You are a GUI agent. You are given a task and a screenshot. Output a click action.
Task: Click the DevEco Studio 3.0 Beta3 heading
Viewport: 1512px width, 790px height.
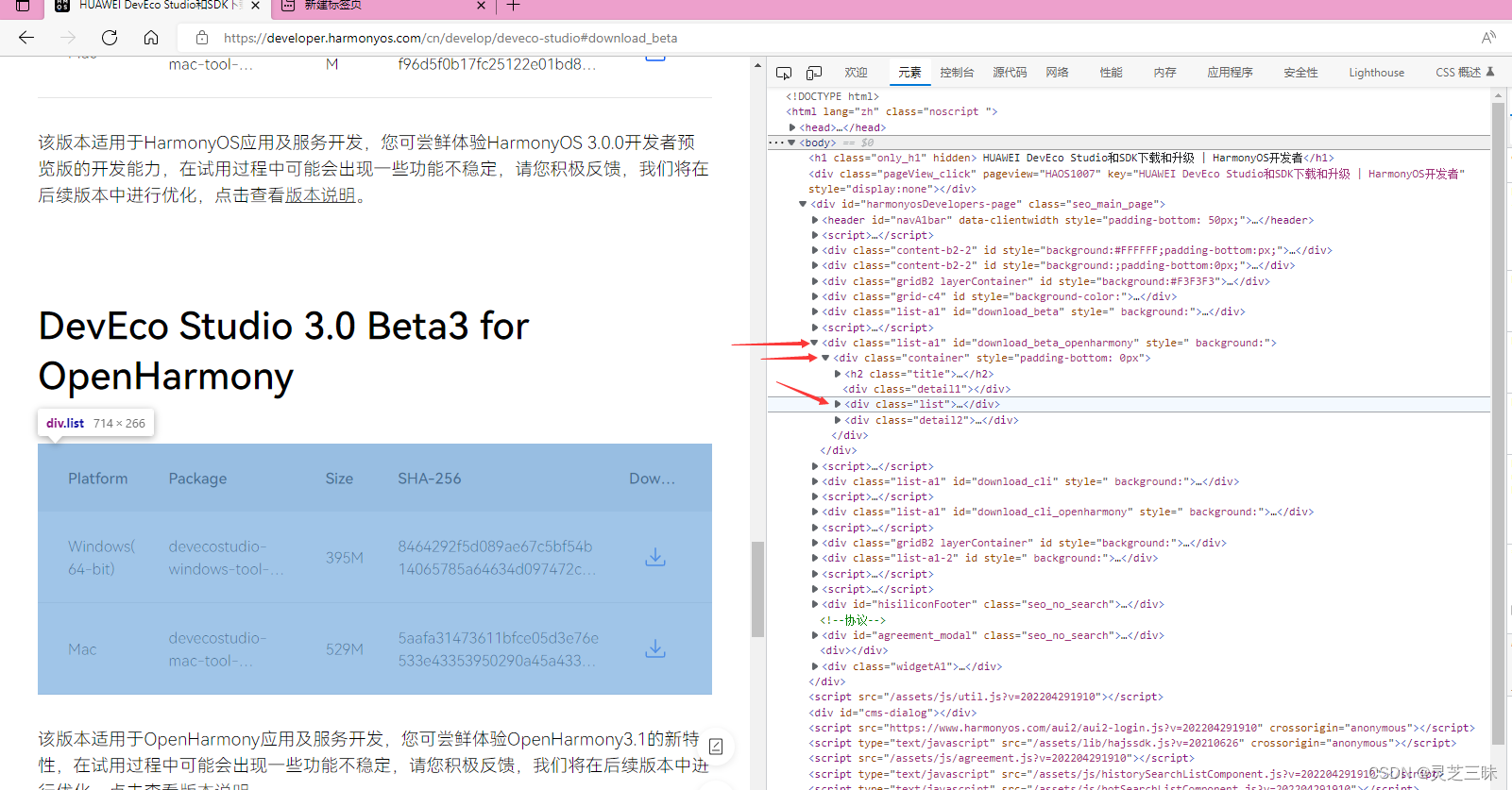coord(283,351)
